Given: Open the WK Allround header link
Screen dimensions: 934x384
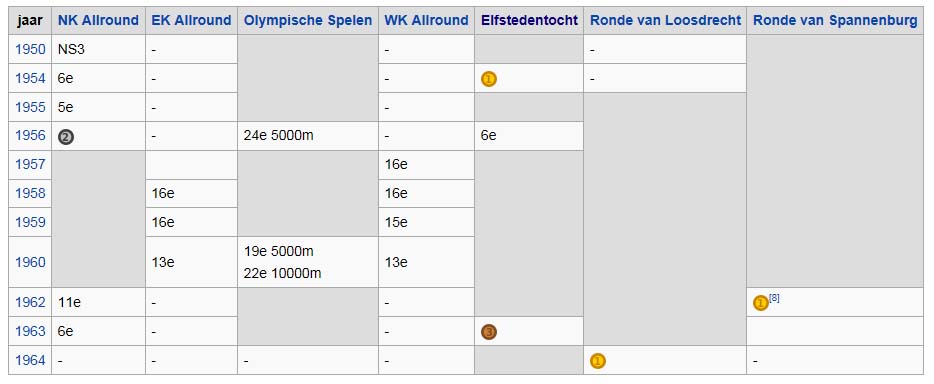Looking at the screenshot, I should pos(426,20).
